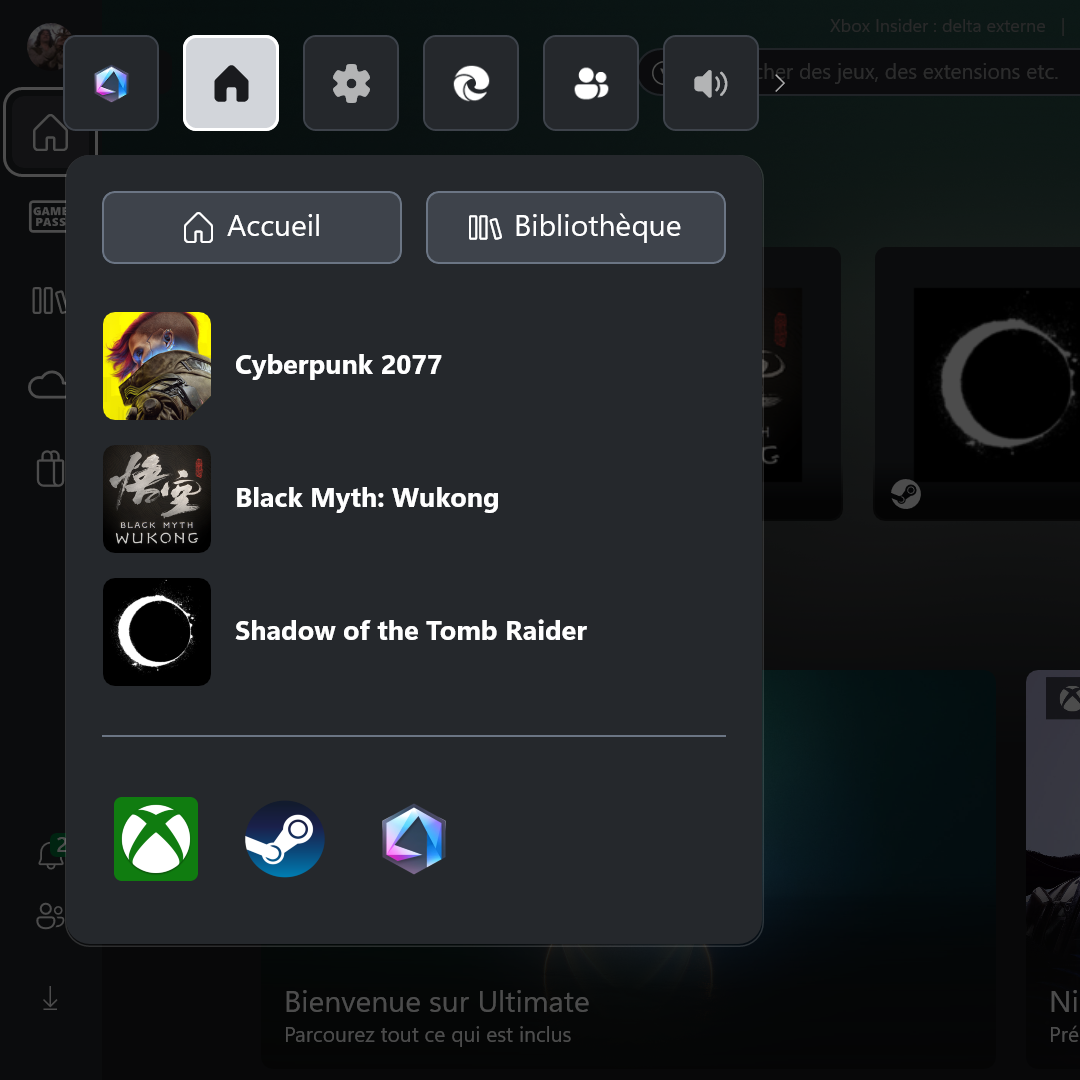Open downloads arrow in the sidebar
1080x1080 pixels.
pyautogui.click(x=50, y=998)
